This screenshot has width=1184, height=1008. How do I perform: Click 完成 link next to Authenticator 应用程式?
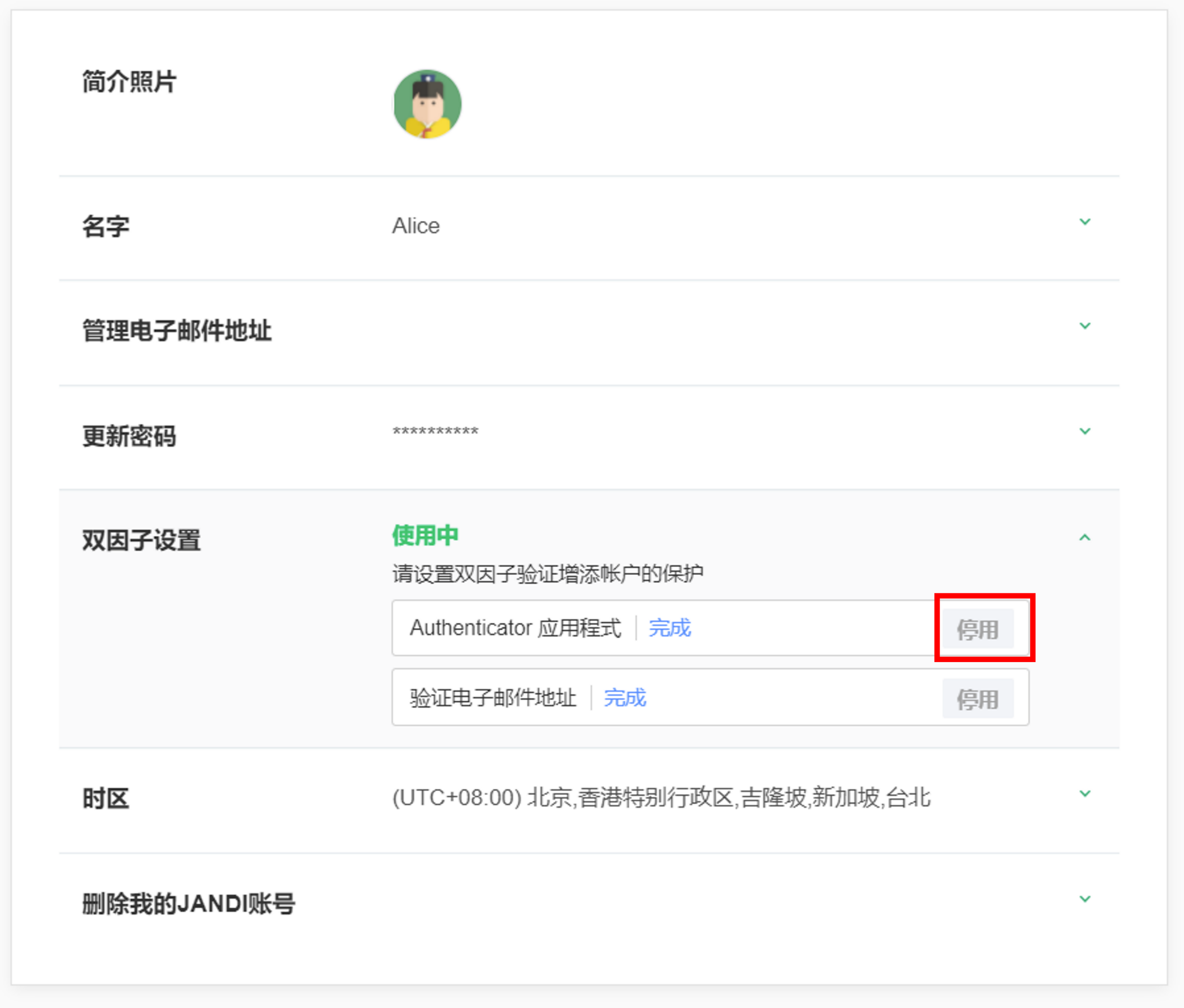tap(669, 628)
